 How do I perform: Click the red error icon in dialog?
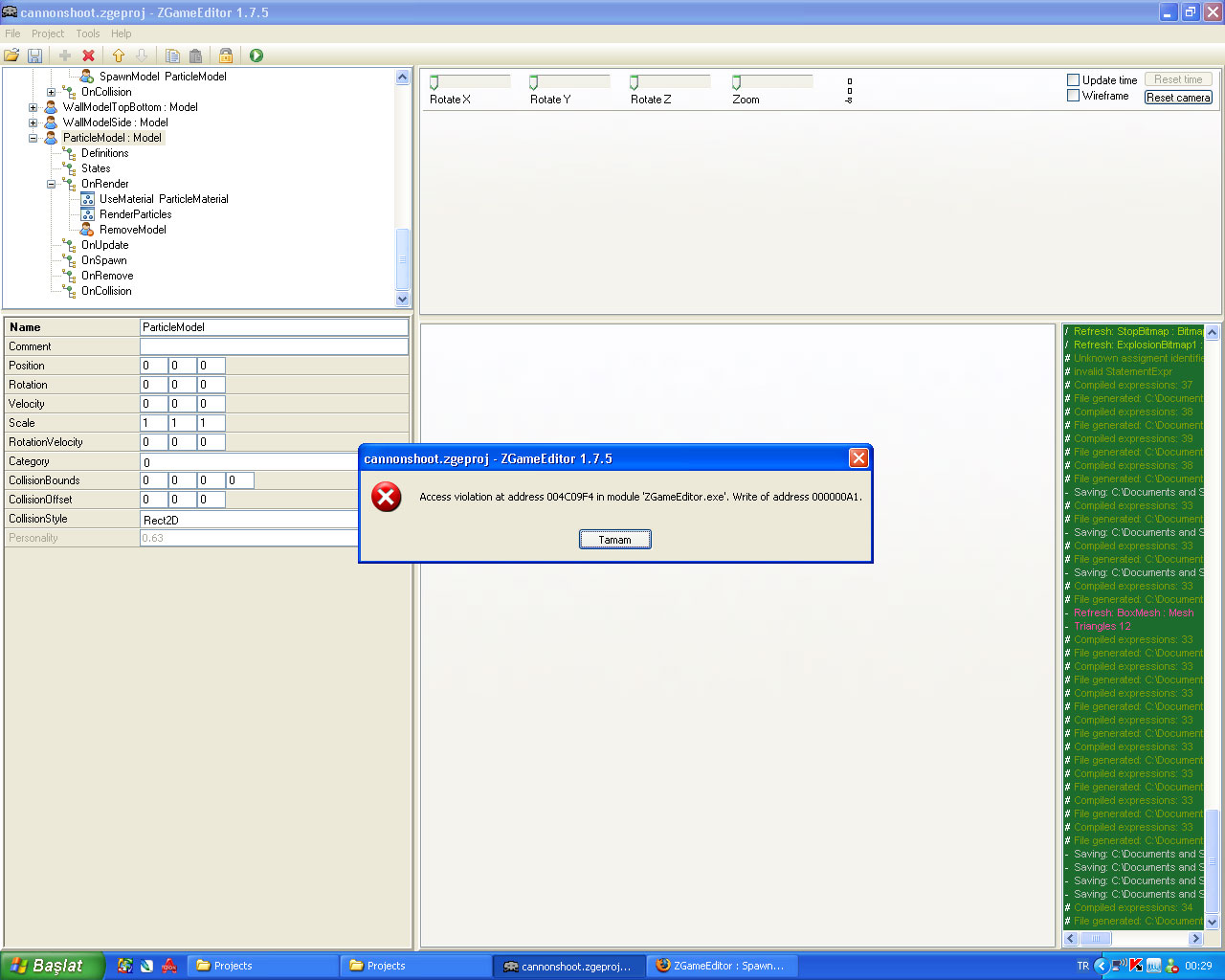(x=387, y=497)
